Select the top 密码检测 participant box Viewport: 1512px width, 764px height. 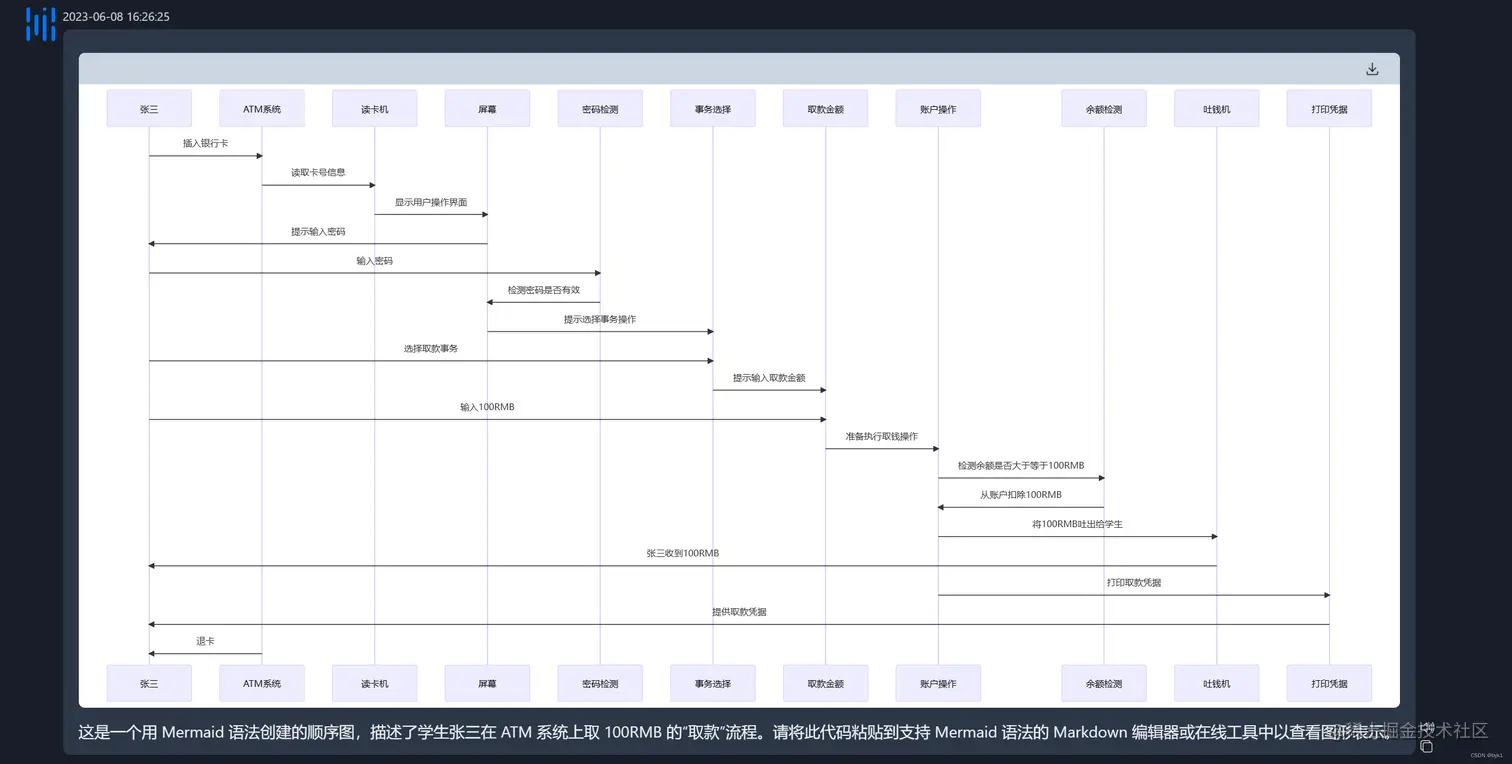pos(600,109)
